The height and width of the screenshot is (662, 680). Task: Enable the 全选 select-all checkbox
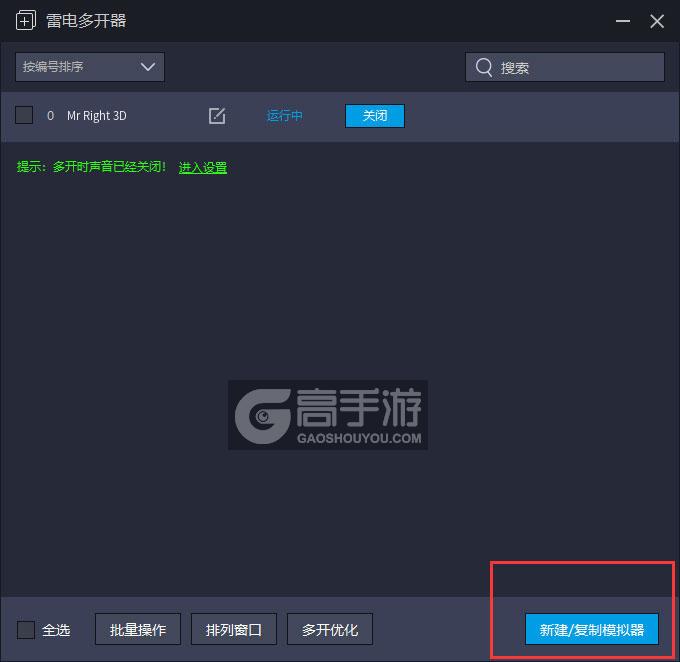[26, 629]
